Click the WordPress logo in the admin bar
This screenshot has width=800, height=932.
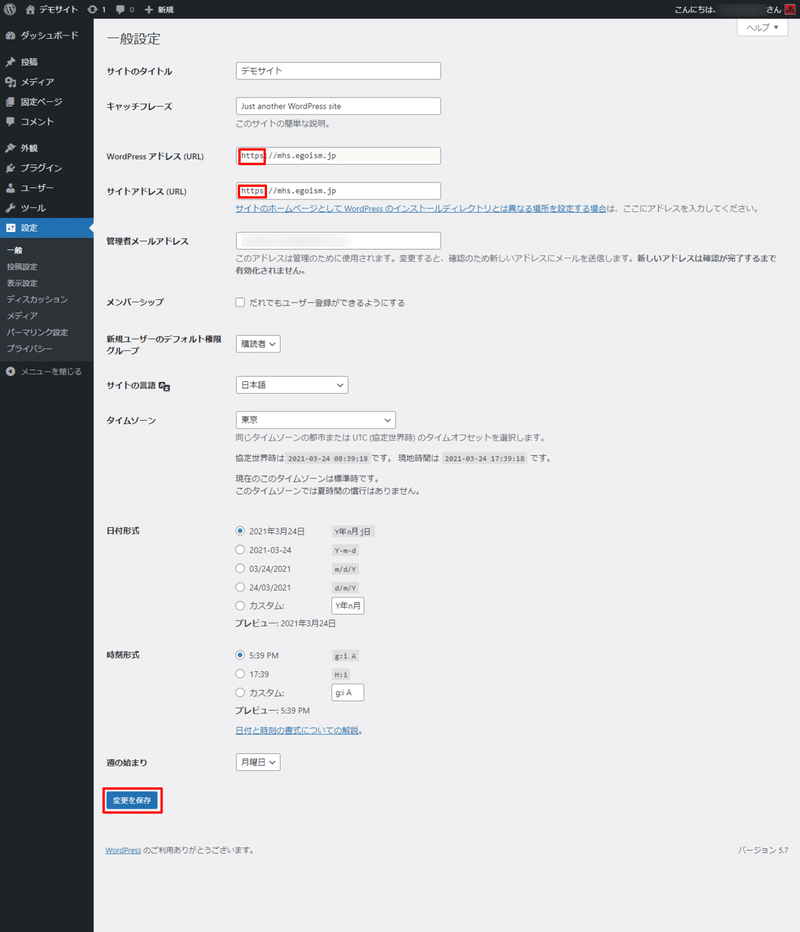[11, 9]
